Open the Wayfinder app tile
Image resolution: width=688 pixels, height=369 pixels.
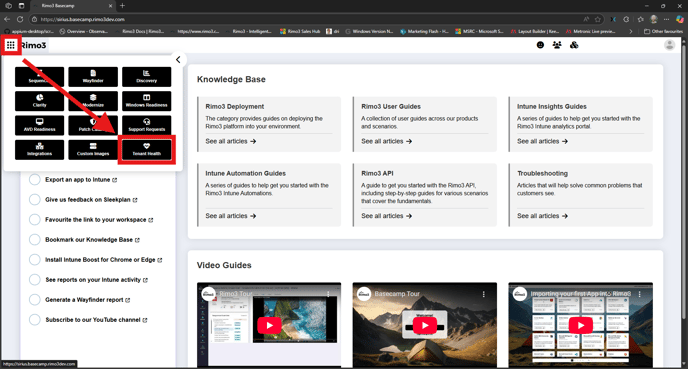point(93,77)
